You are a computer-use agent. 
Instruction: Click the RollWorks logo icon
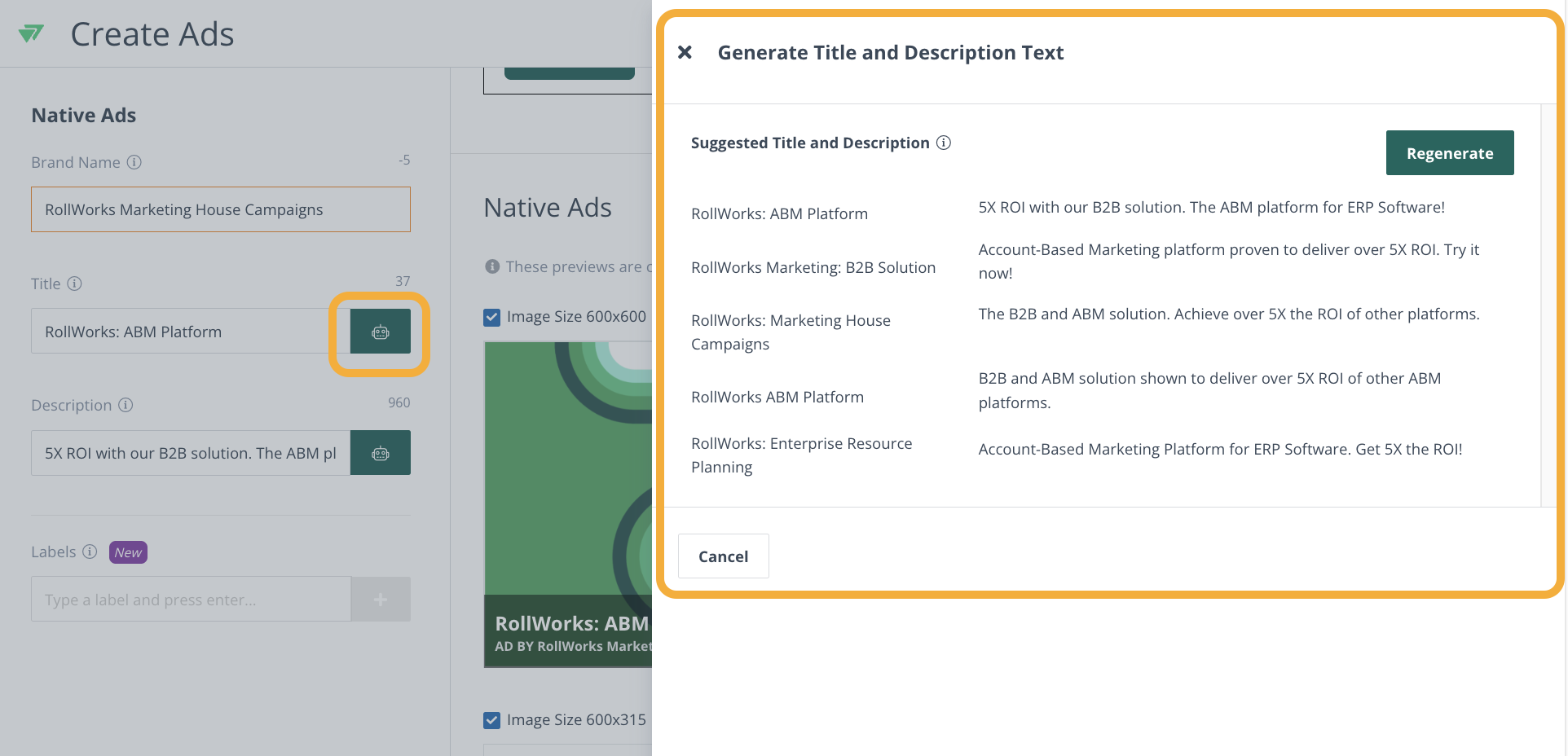tap(31, 33)
